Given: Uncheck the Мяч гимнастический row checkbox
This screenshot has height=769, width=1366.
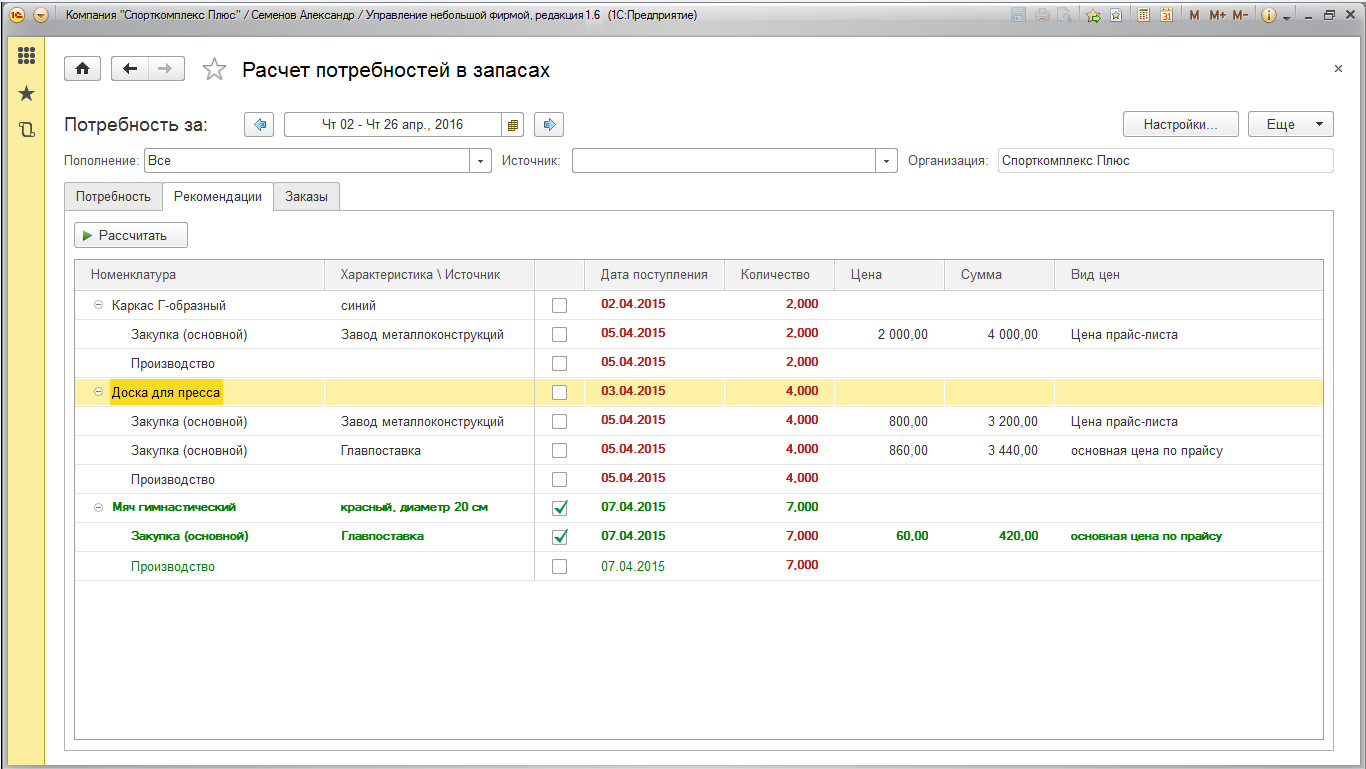Looking at the screenshot, I should (x=560, y=508).
